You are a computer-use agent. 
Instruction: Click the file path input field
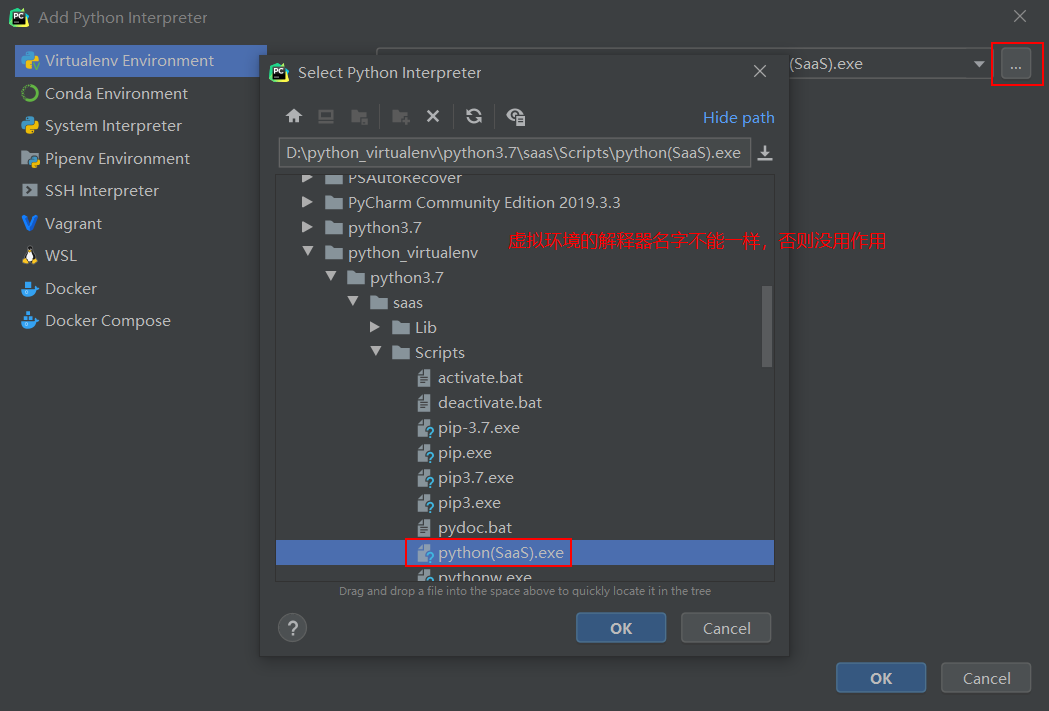514,153
